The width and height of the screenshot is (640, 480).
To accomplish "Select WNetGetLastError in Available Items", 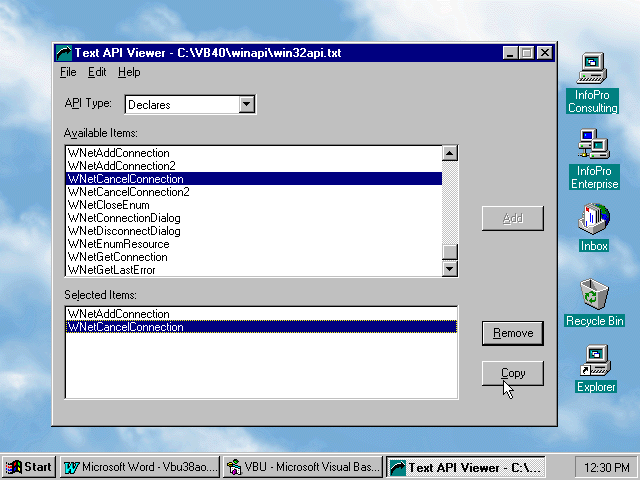I will pos(111,270).
